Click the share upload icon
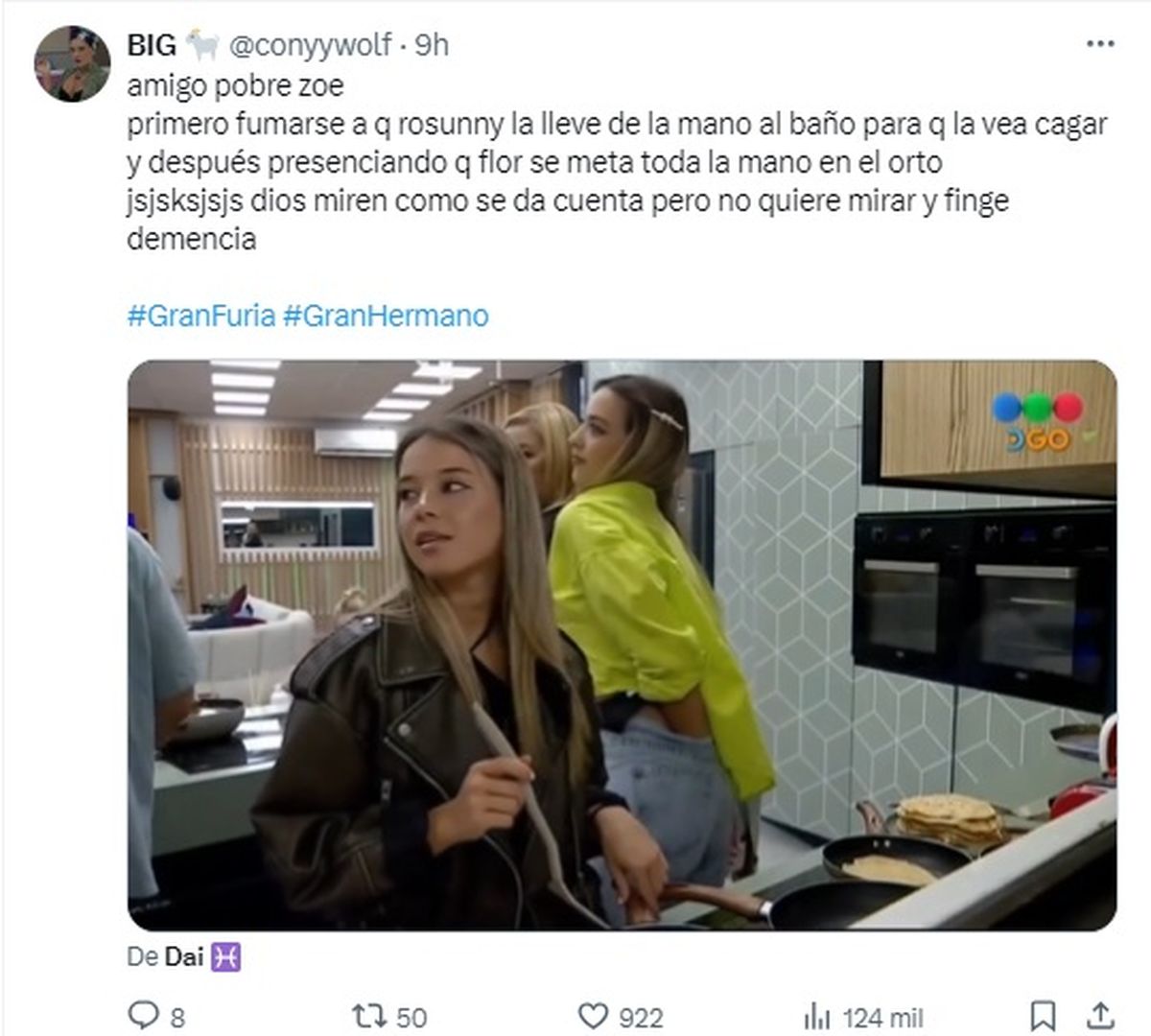 tap(1101, 1015)
